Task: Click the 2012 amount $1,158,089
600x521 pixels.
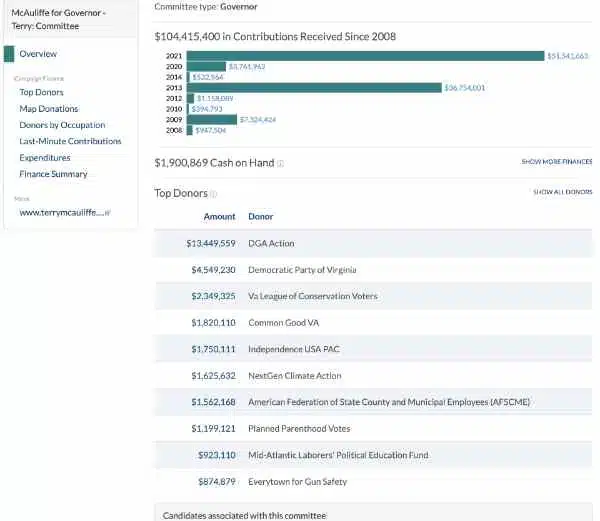Action: 215,98
